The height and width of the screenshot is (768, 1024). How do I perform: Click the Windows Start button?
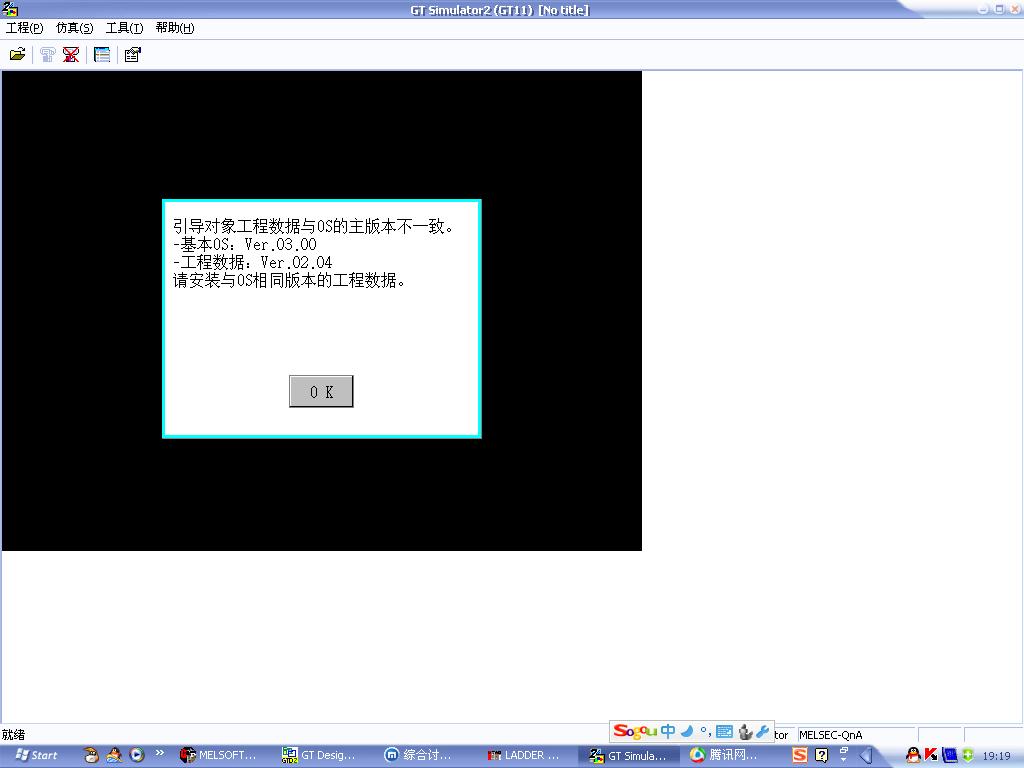pos(36,755)
